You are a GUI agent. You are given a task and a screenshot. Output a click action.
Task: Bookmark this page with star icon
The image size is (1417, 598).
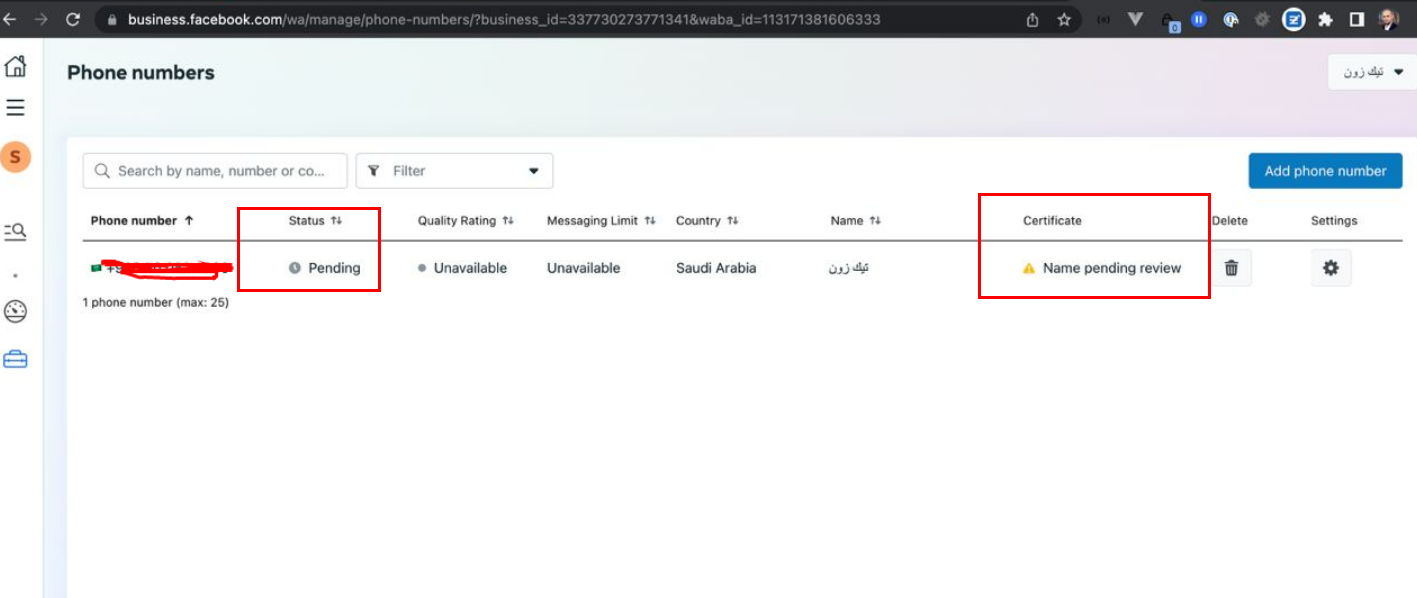pos(1064,19)
